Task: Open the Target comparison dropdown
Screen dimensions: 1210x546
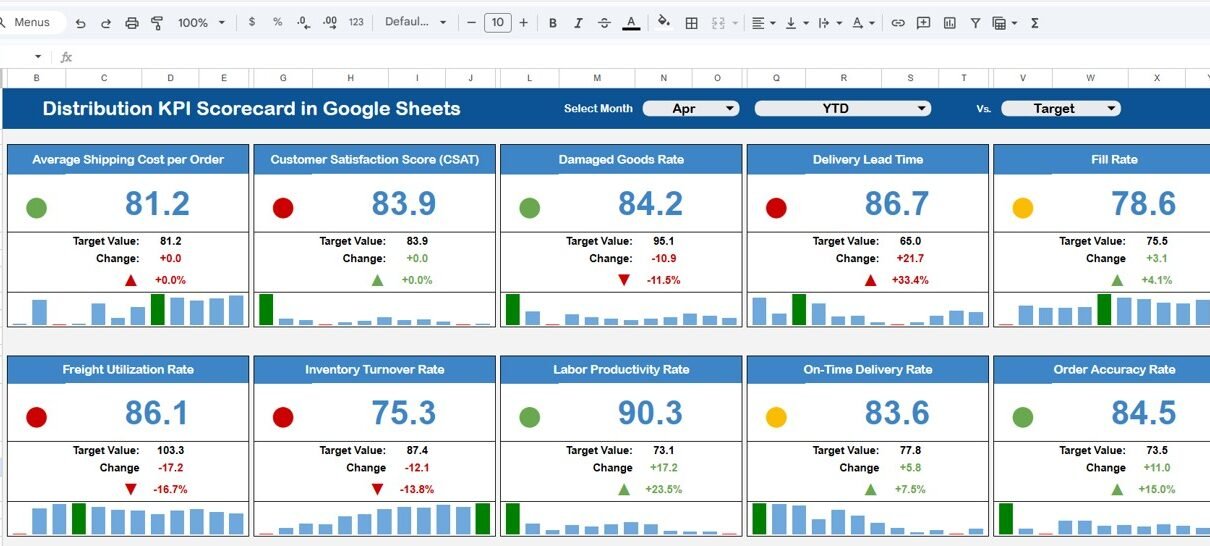Action: pos(1060,108)
